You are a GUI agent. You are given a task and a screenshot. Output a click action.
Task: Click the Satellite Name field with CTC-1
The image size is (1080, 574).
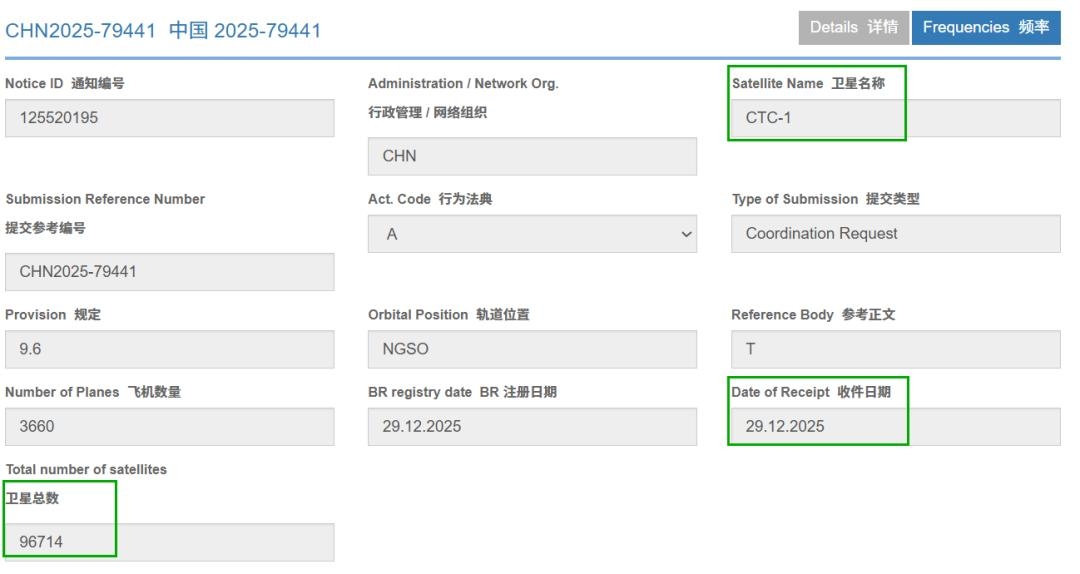[x=895, y=118]
